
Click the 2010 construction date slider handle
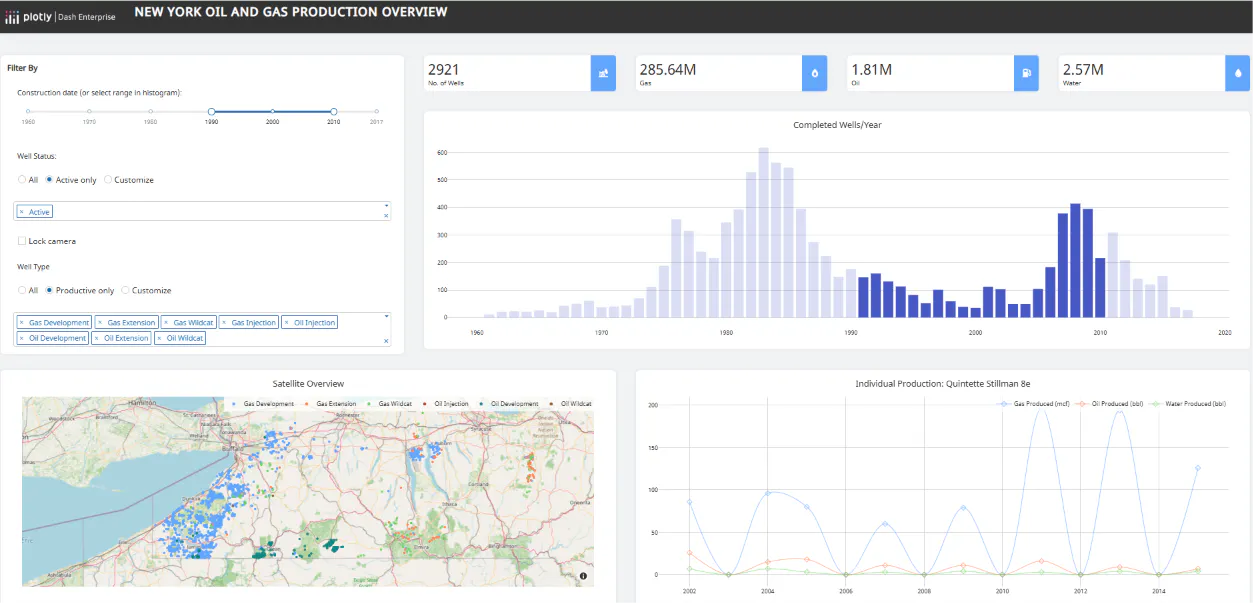tap(334, 112)
